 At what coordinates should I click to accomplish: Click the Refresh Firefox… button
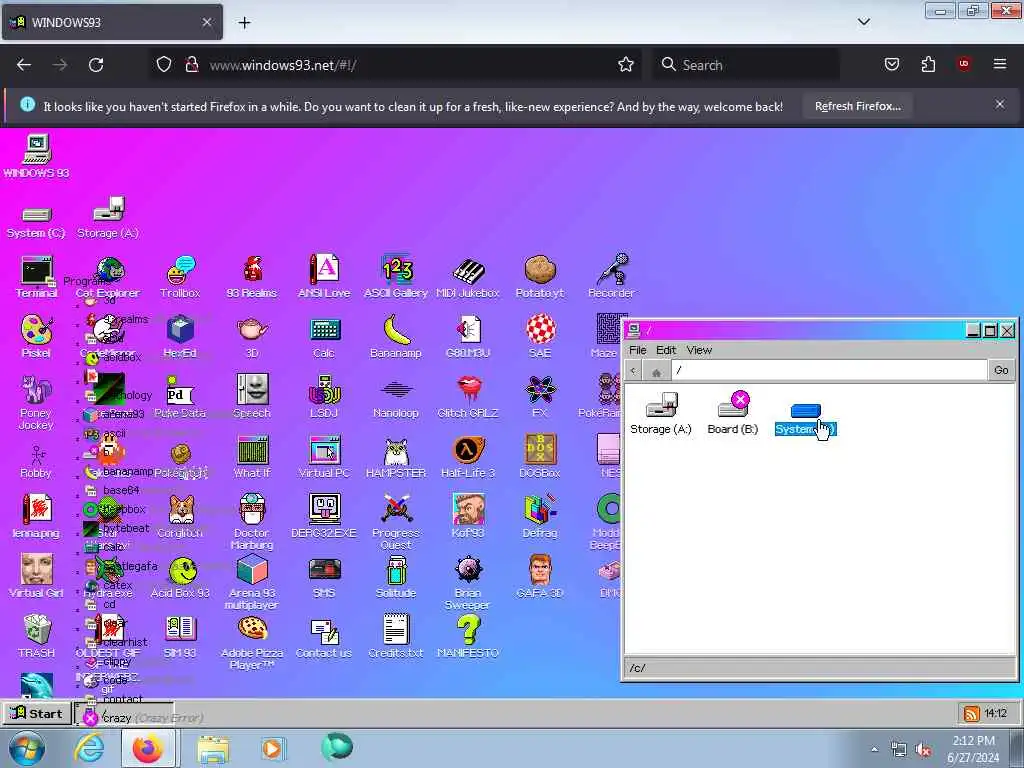pos(857,106)
